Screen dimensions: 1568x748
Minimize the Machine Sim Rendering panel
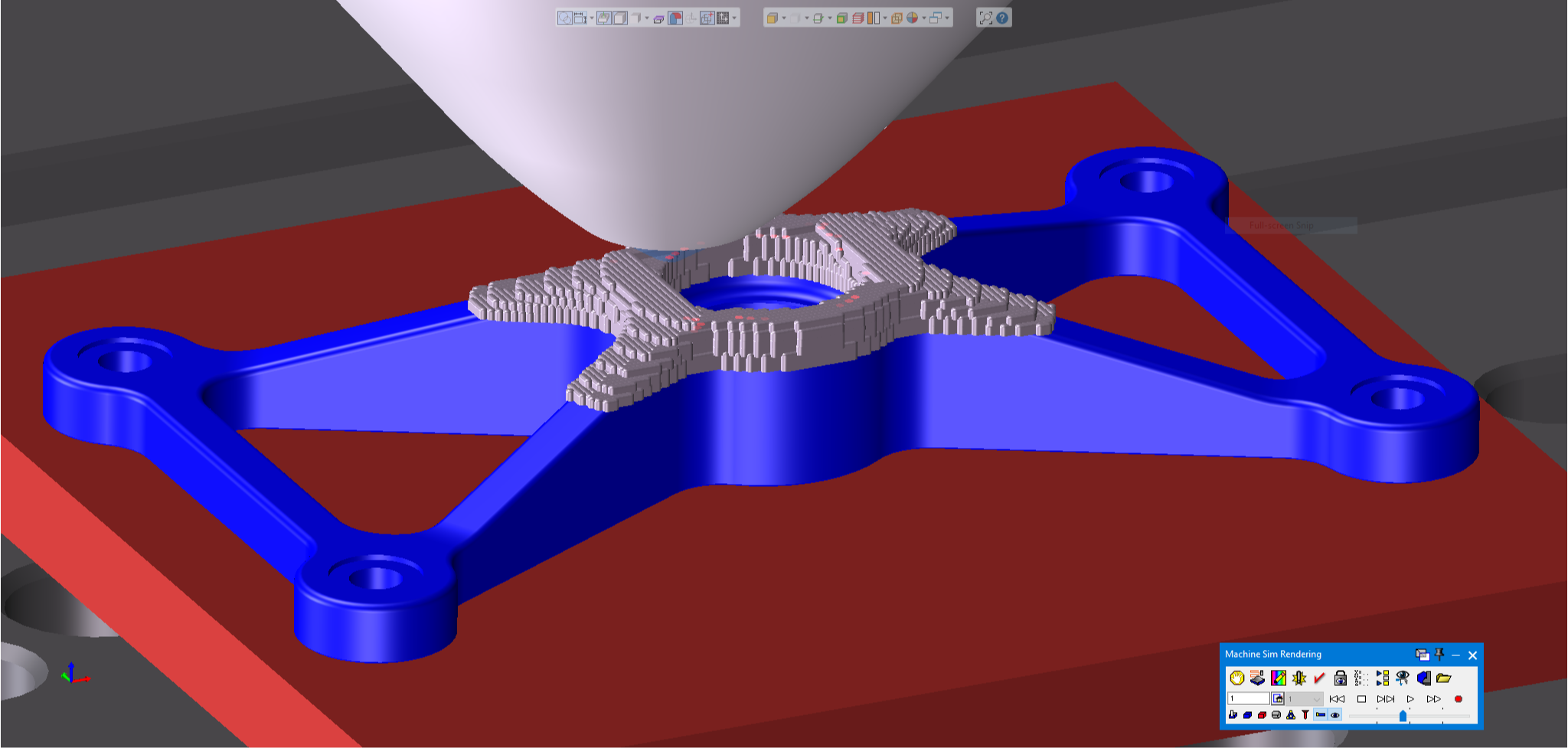(x=1455, y=655)
